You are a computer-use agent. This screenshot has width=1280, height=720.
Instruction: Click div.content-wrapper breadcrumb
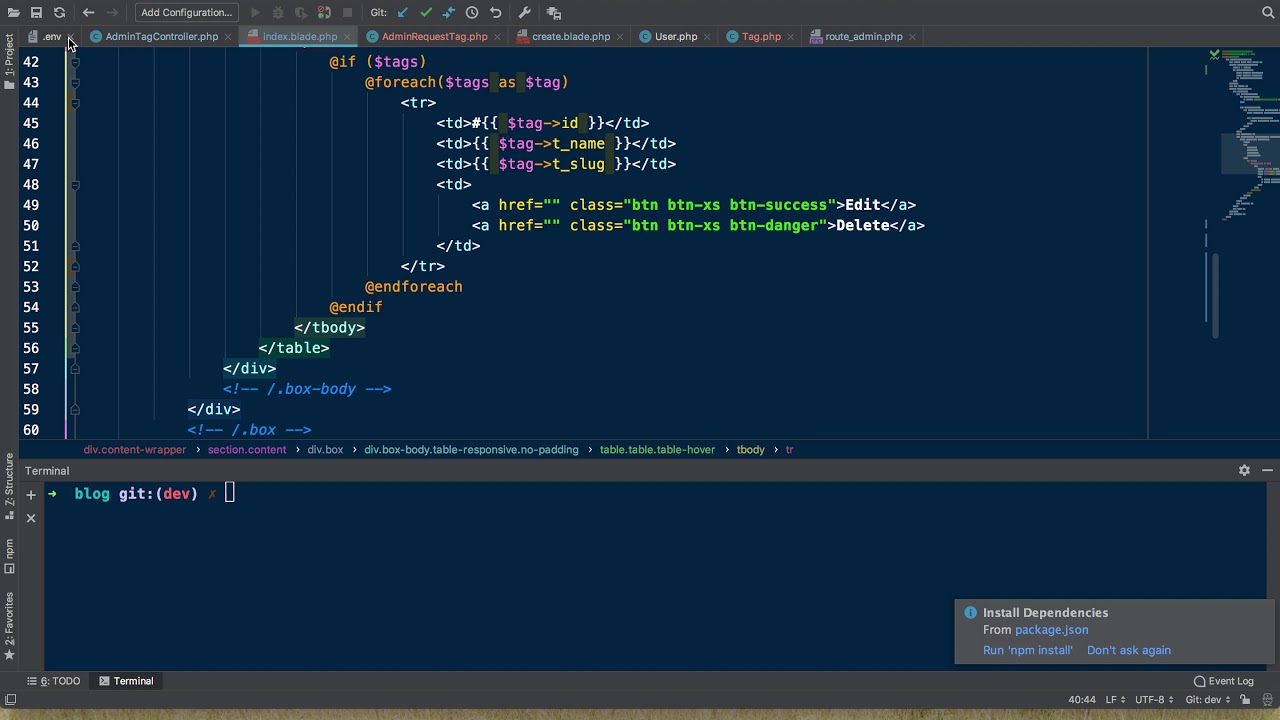(134, 450)
